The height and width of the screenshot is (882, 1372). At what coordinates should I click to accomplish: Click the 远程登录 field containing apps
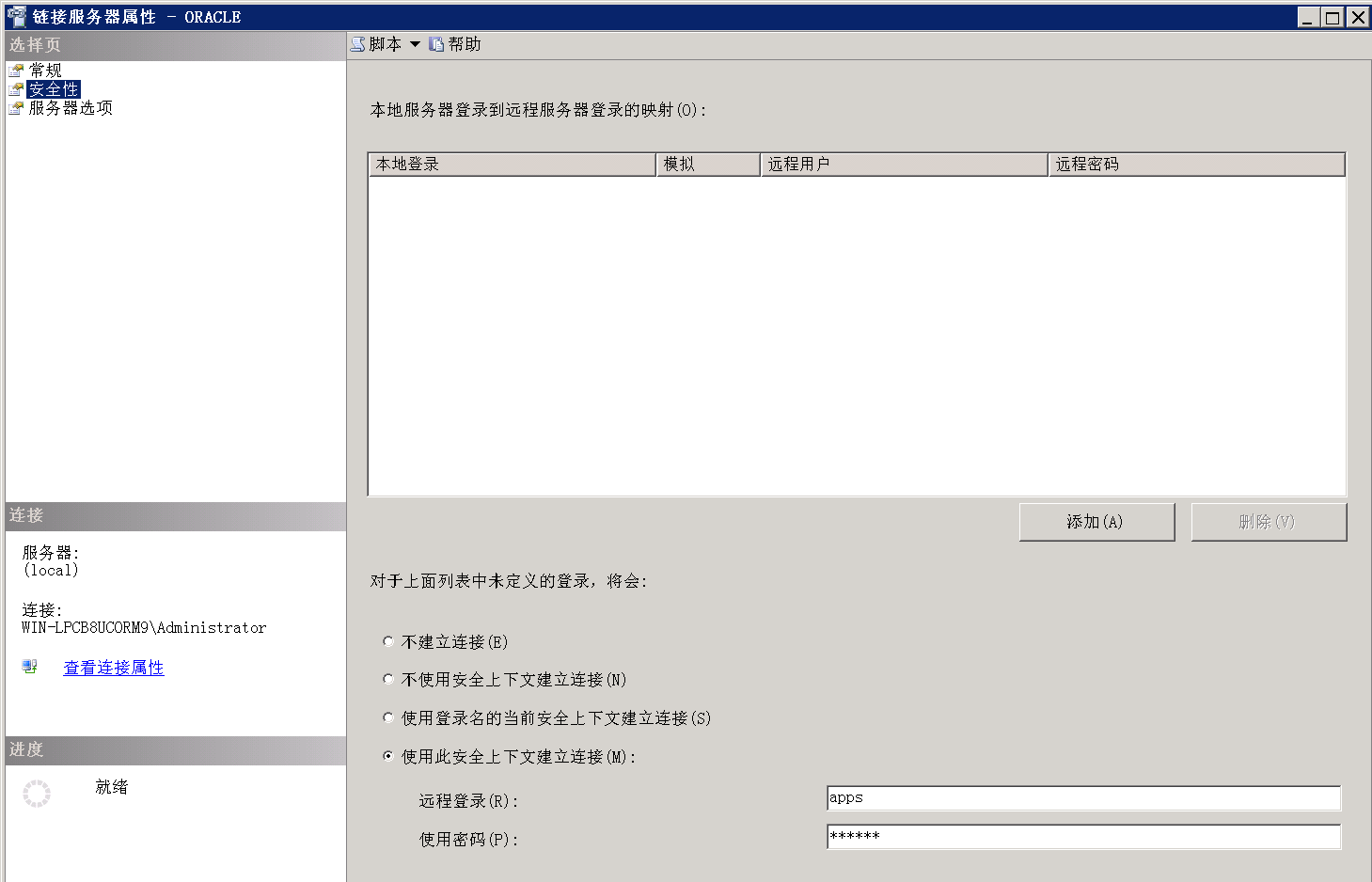(1081, 797)
